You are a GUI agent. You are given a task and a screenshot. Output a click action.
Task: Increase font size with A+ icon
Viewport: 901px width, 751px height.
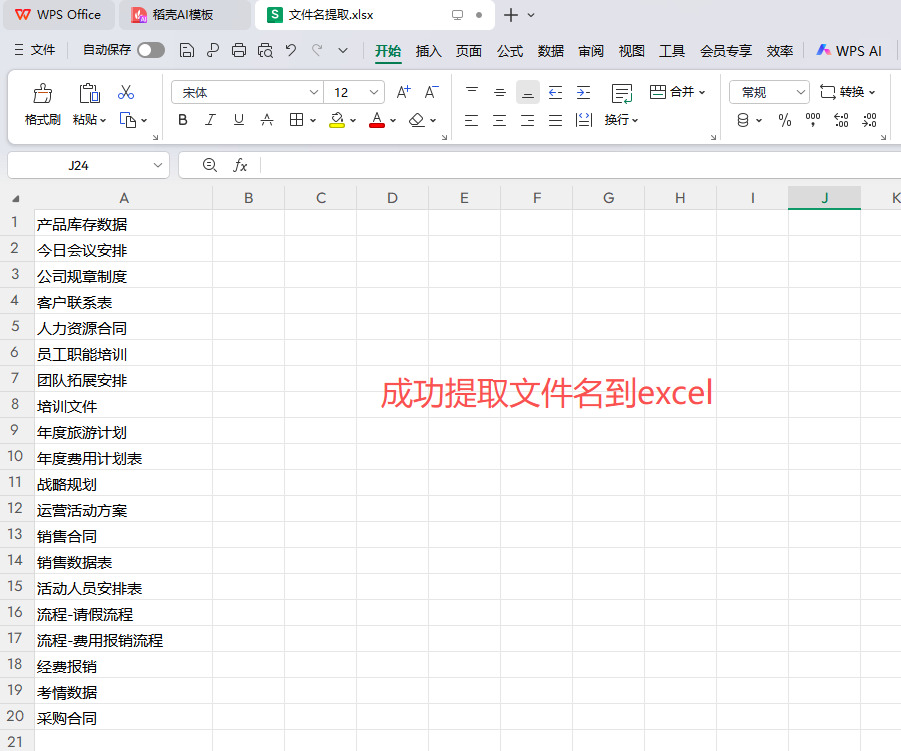point(403,92)
